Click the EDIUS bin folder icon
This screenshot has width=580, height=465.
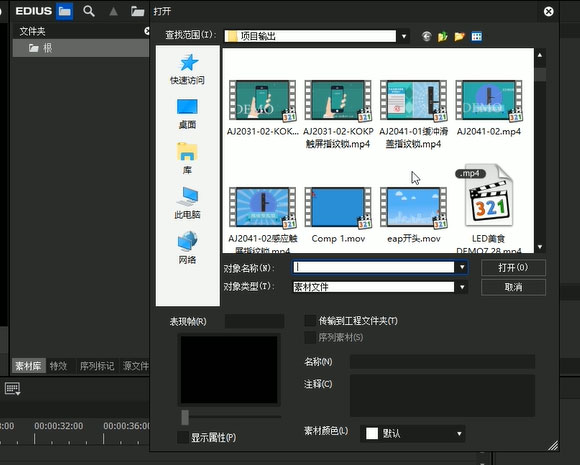[64, 11]
